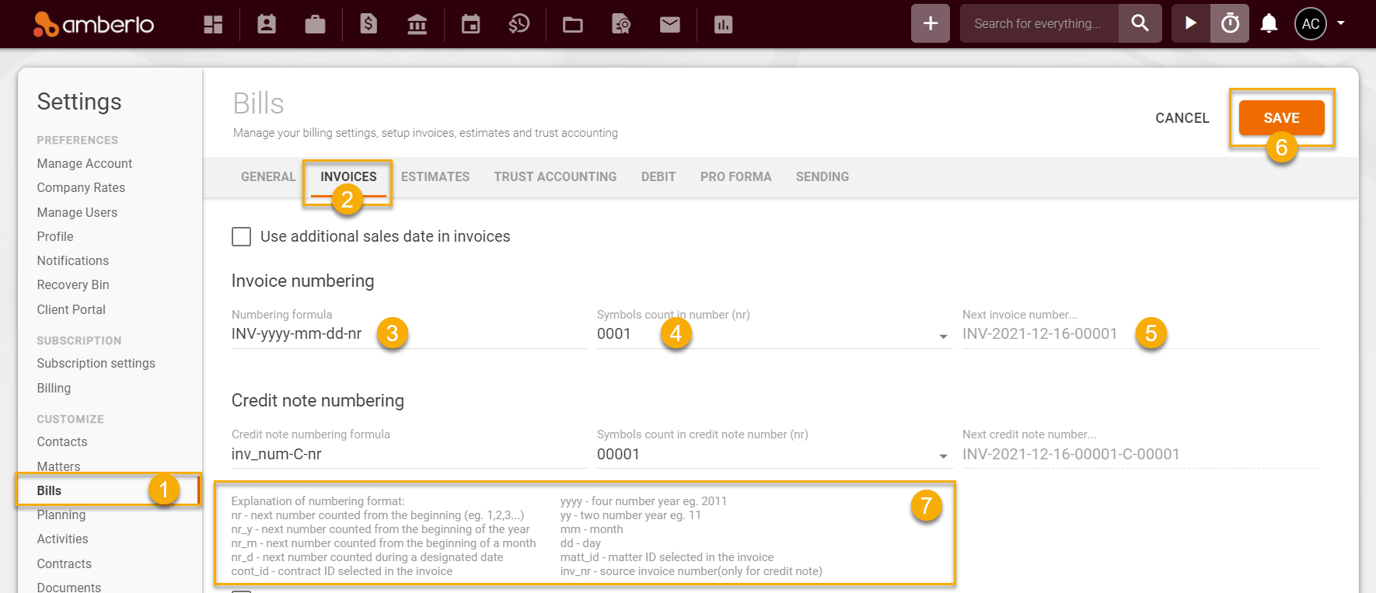Save the billing settings

[1283, 117]
